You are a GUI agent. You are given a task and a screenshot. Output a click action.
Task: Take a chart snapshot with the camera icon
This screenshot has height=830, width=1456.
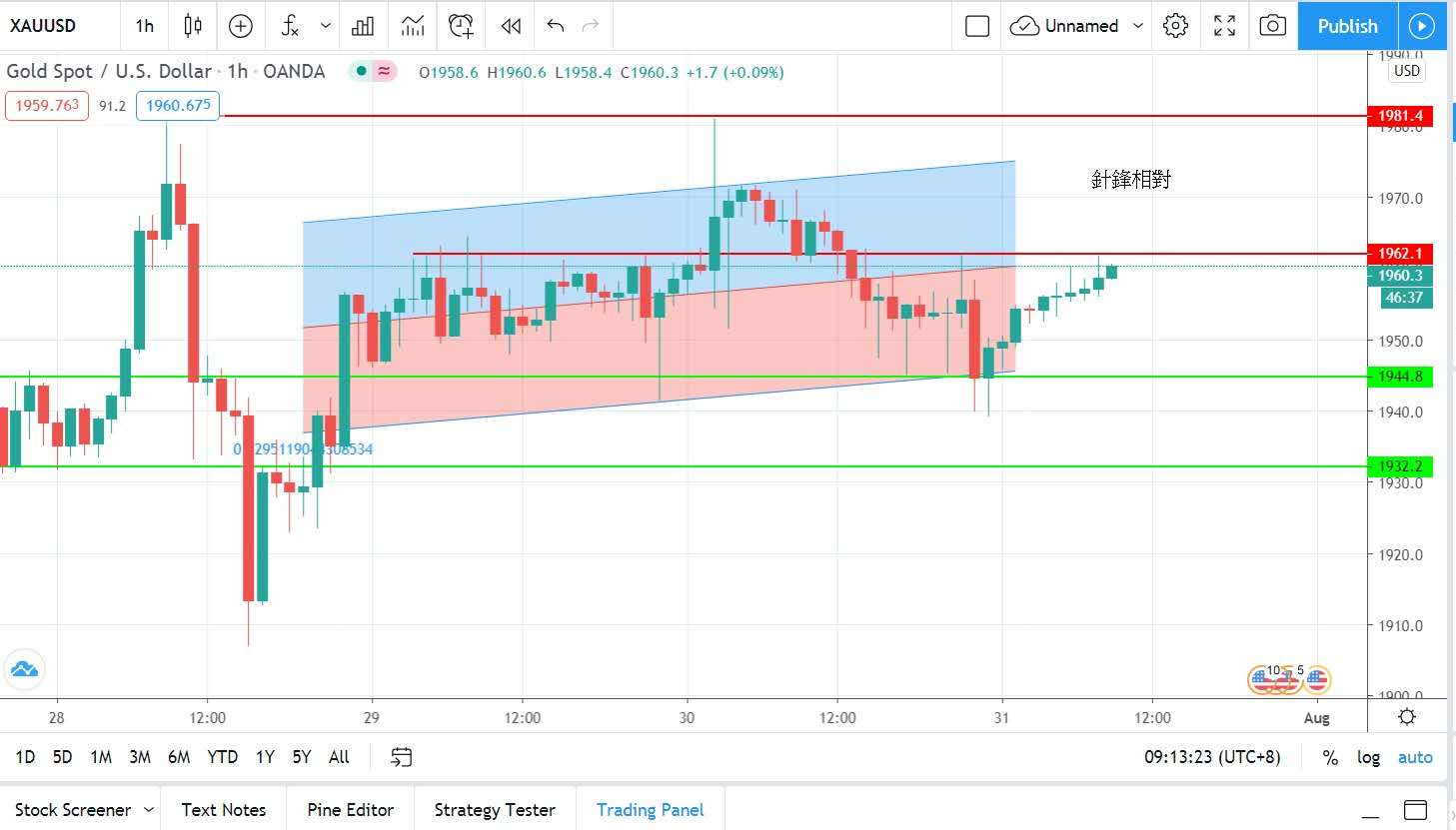[x=1272, y=26]
